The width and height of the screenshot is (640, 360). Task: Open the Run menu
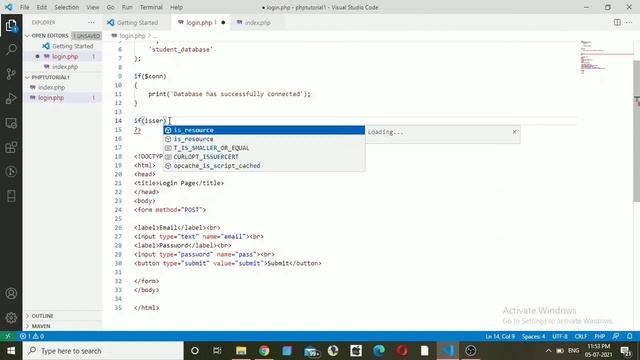(x=127, y=7)
